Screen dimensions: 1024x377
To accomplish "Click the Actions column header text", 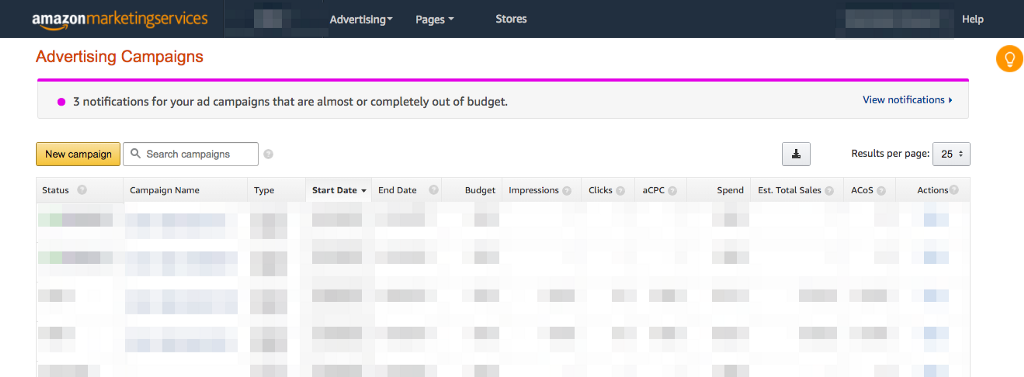I will pos(933,190).
